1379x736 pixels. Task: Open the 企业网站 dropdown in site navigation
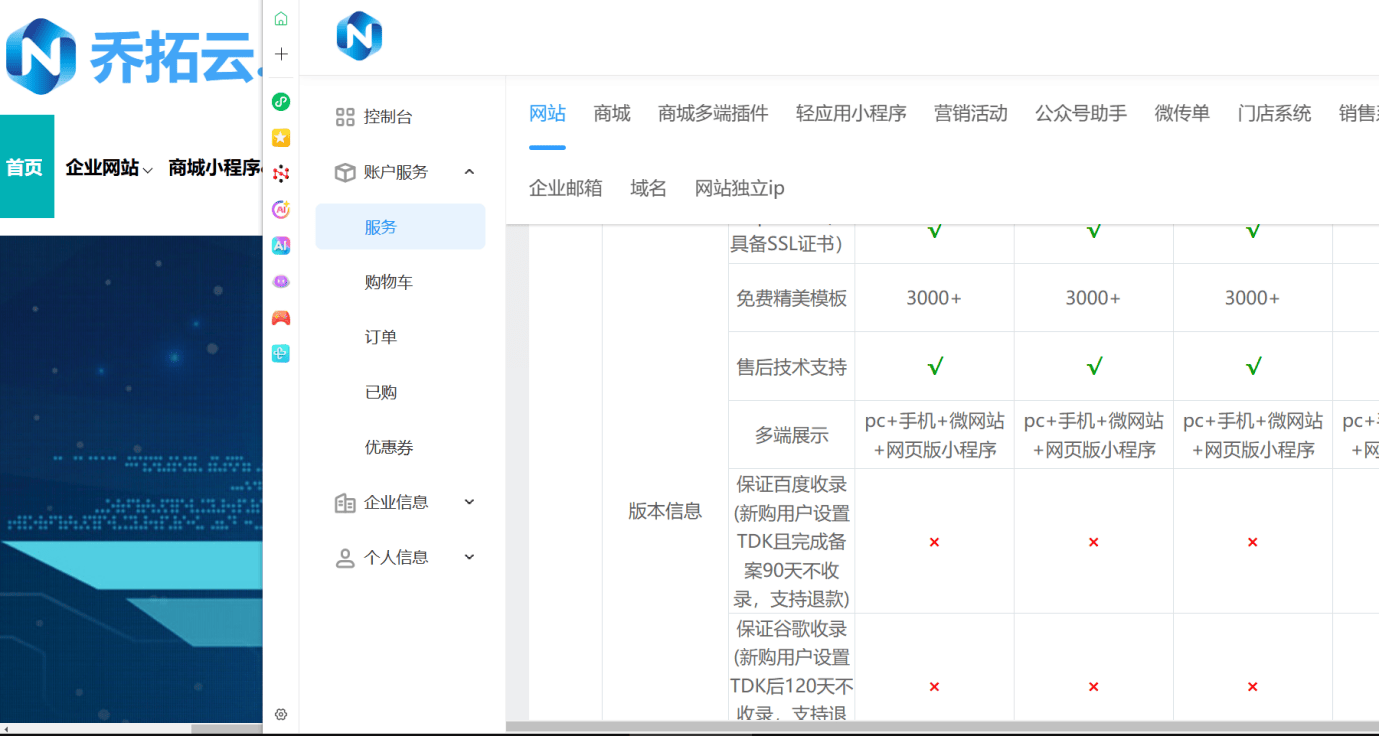[x=108, y=168]
